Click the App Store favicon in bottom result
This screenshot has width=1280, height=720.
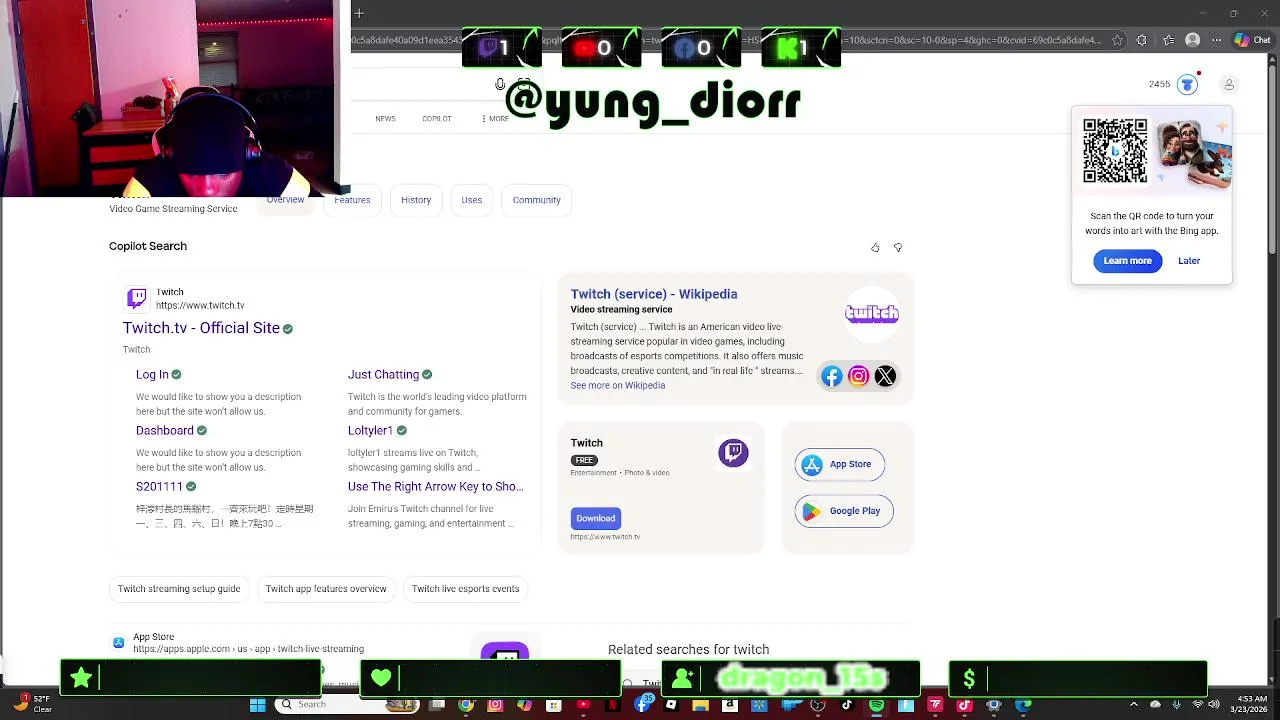(118, 642)
